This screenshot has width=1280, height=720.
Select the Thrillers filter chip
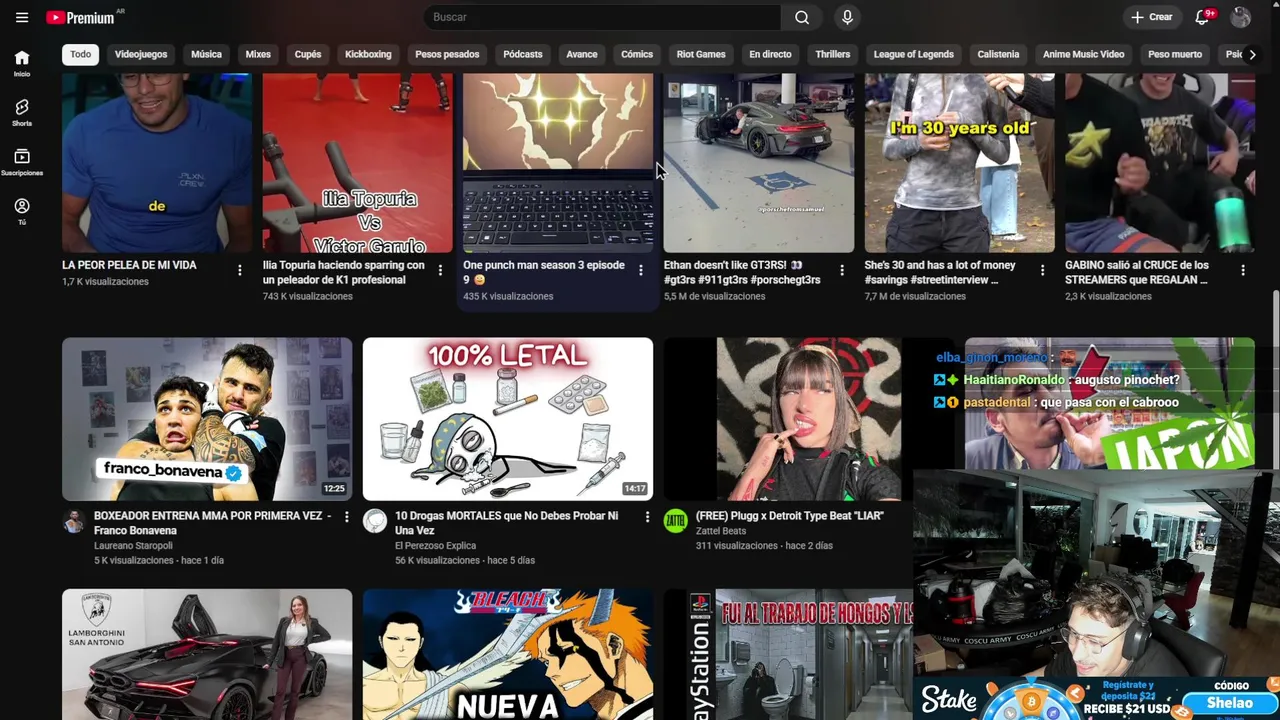coord(833,54)
